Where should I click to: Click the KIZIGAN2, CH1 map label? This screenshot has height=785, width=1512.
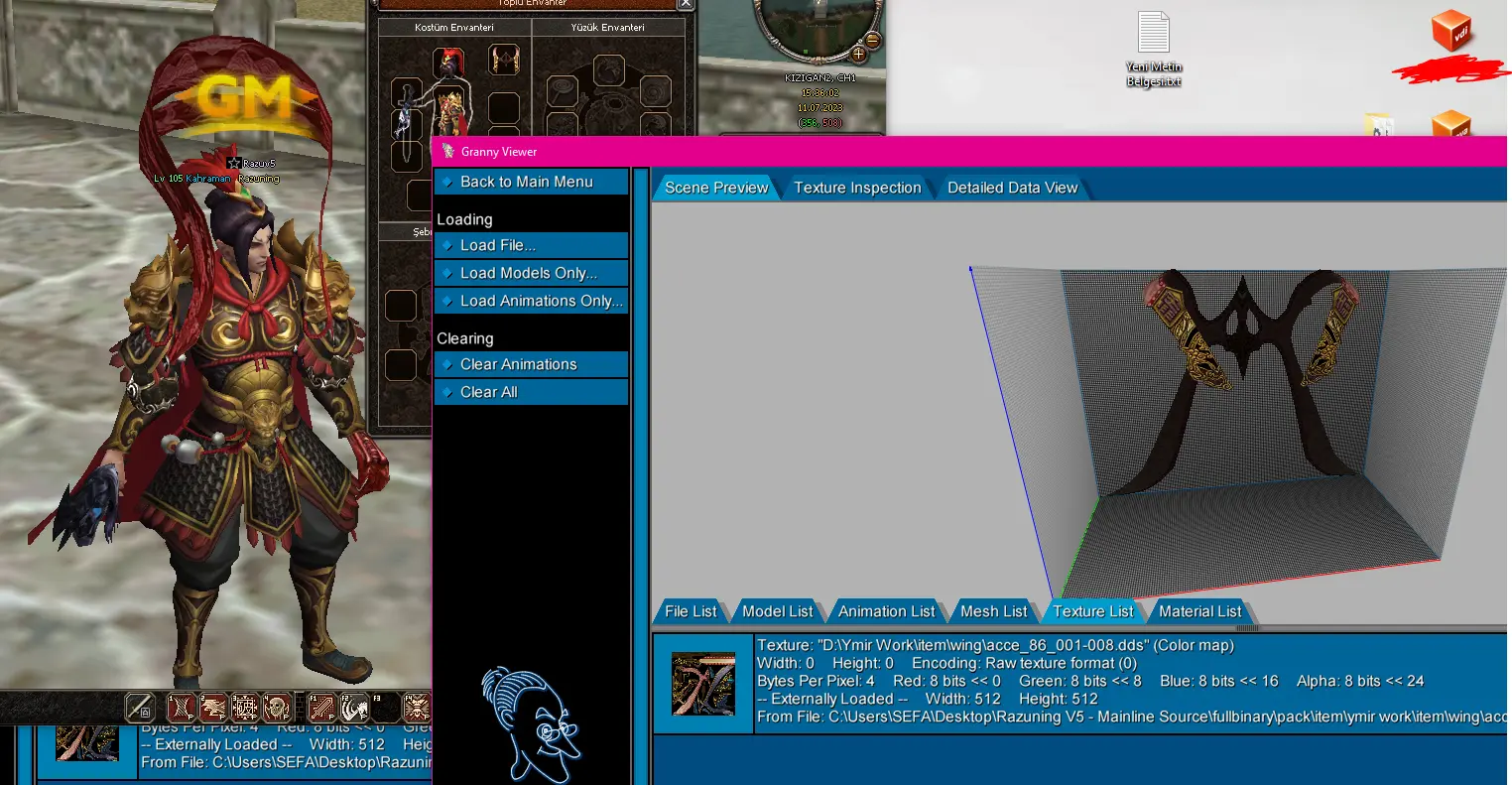tap(820, 77)
